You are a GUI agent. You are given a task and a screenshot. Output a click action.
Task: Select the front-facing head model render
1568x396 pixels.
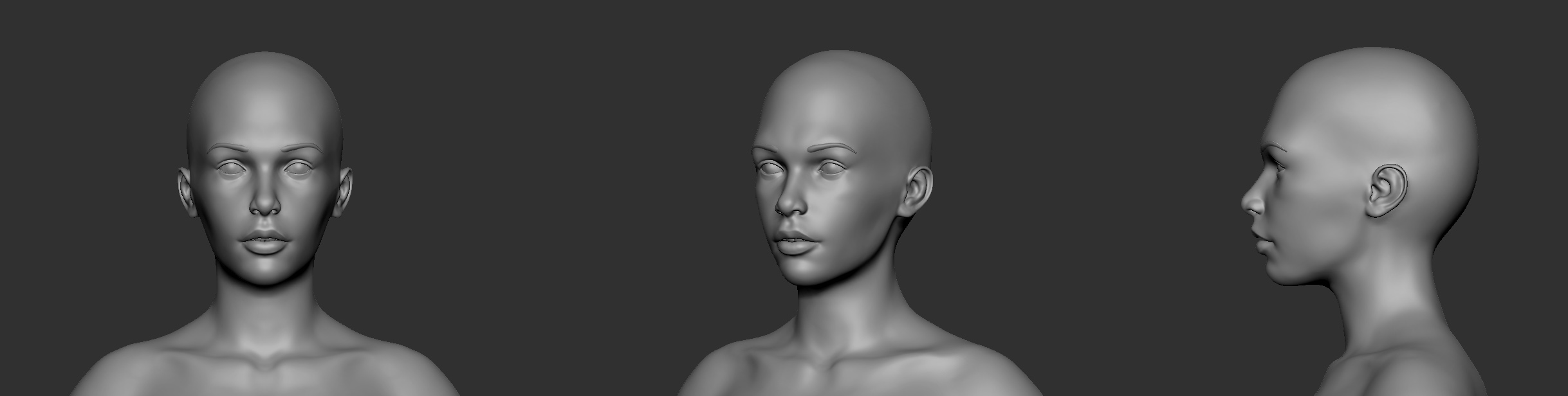pos(265,224)
